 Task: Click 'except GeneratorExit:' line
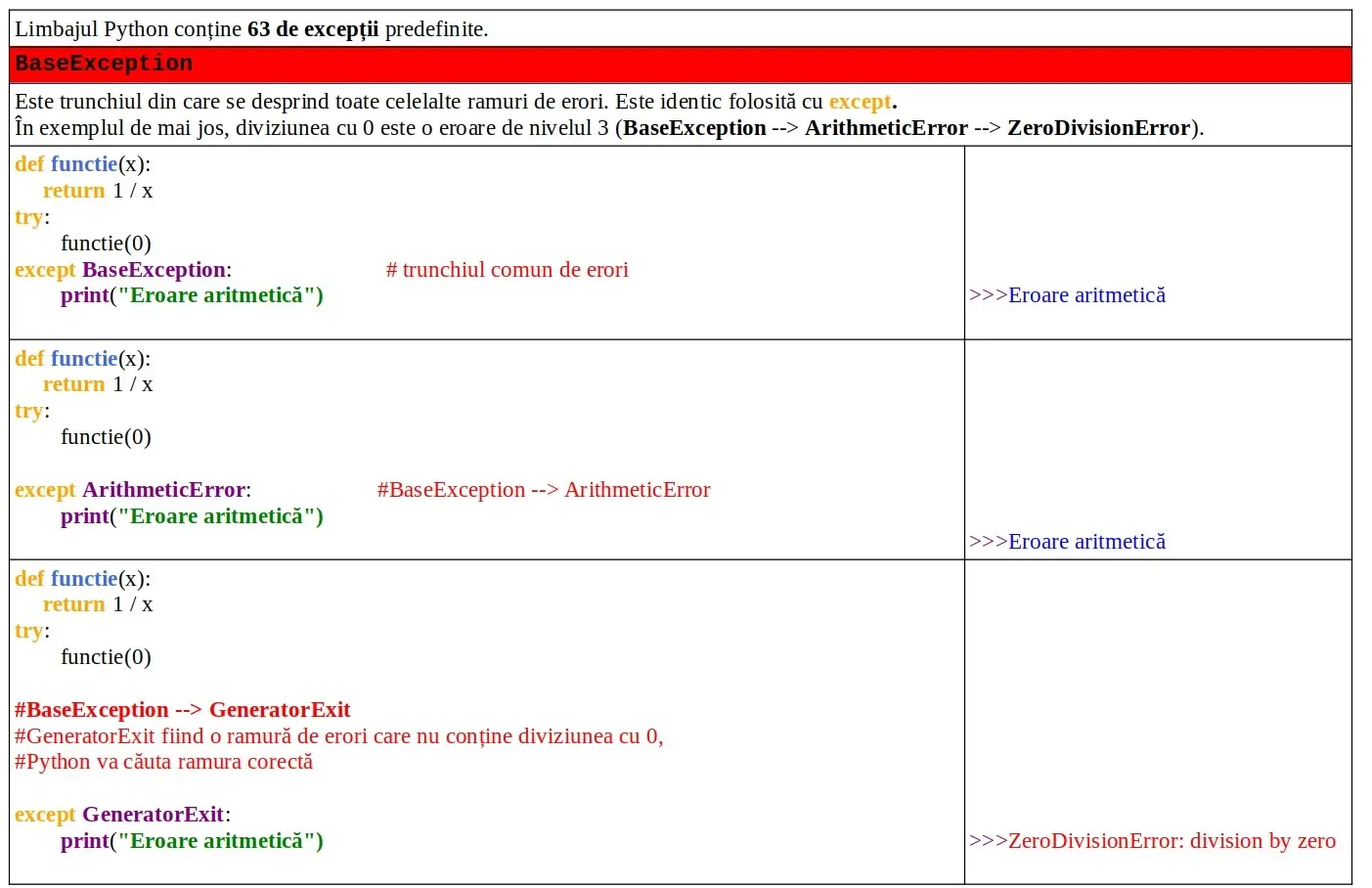click(x=122, y=815)
